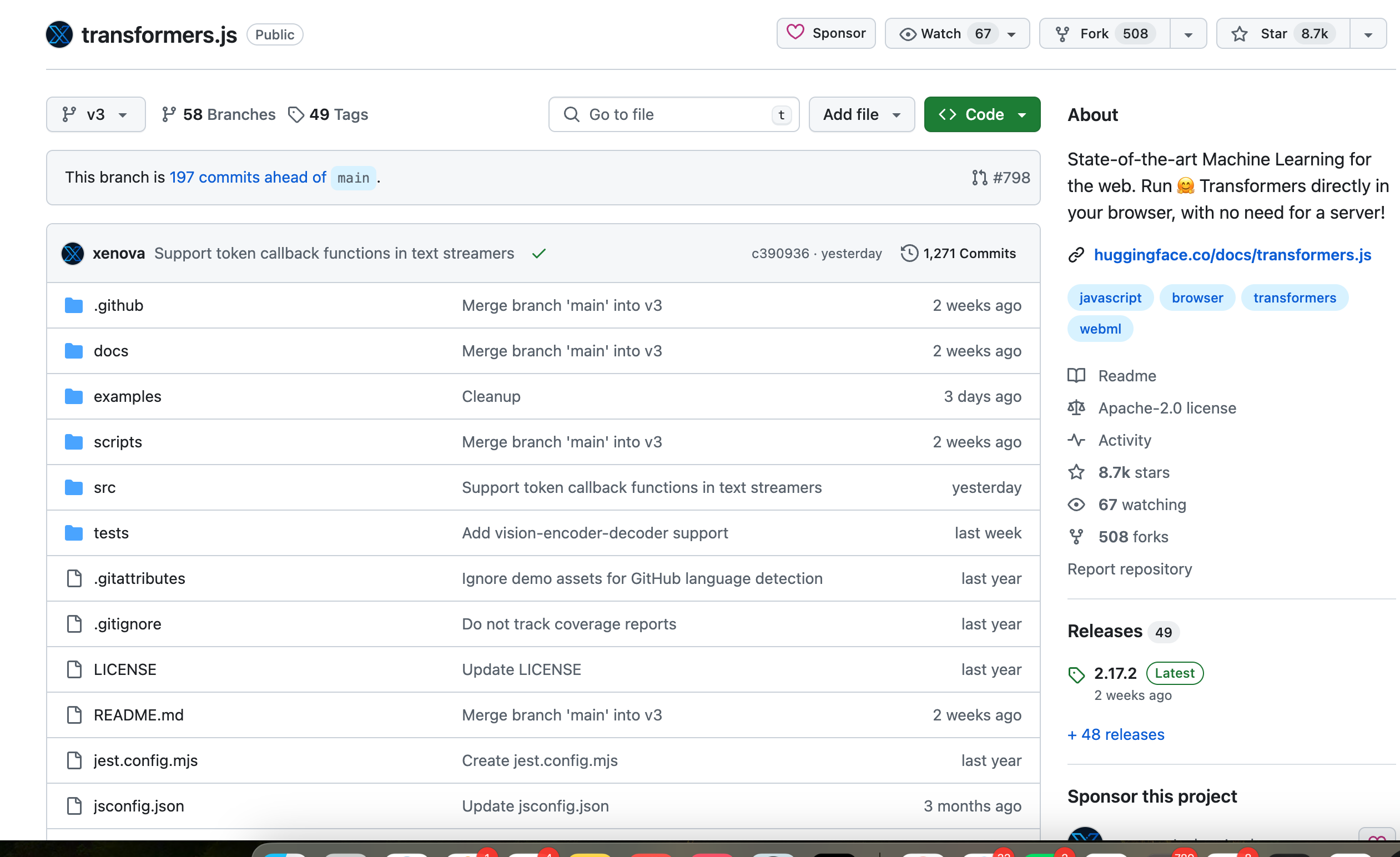Show the + 48 releases list

pyautogui.click(x=1116, y=734)
